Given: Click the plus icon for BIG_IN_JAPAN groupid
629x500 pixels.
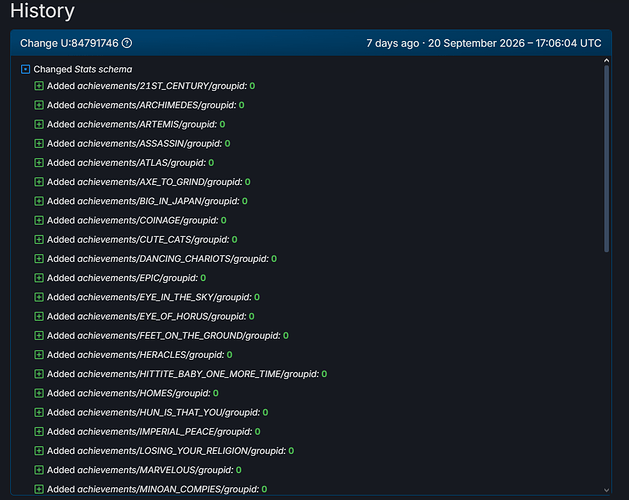Looking at the screenshot, I should click(39, 201).
